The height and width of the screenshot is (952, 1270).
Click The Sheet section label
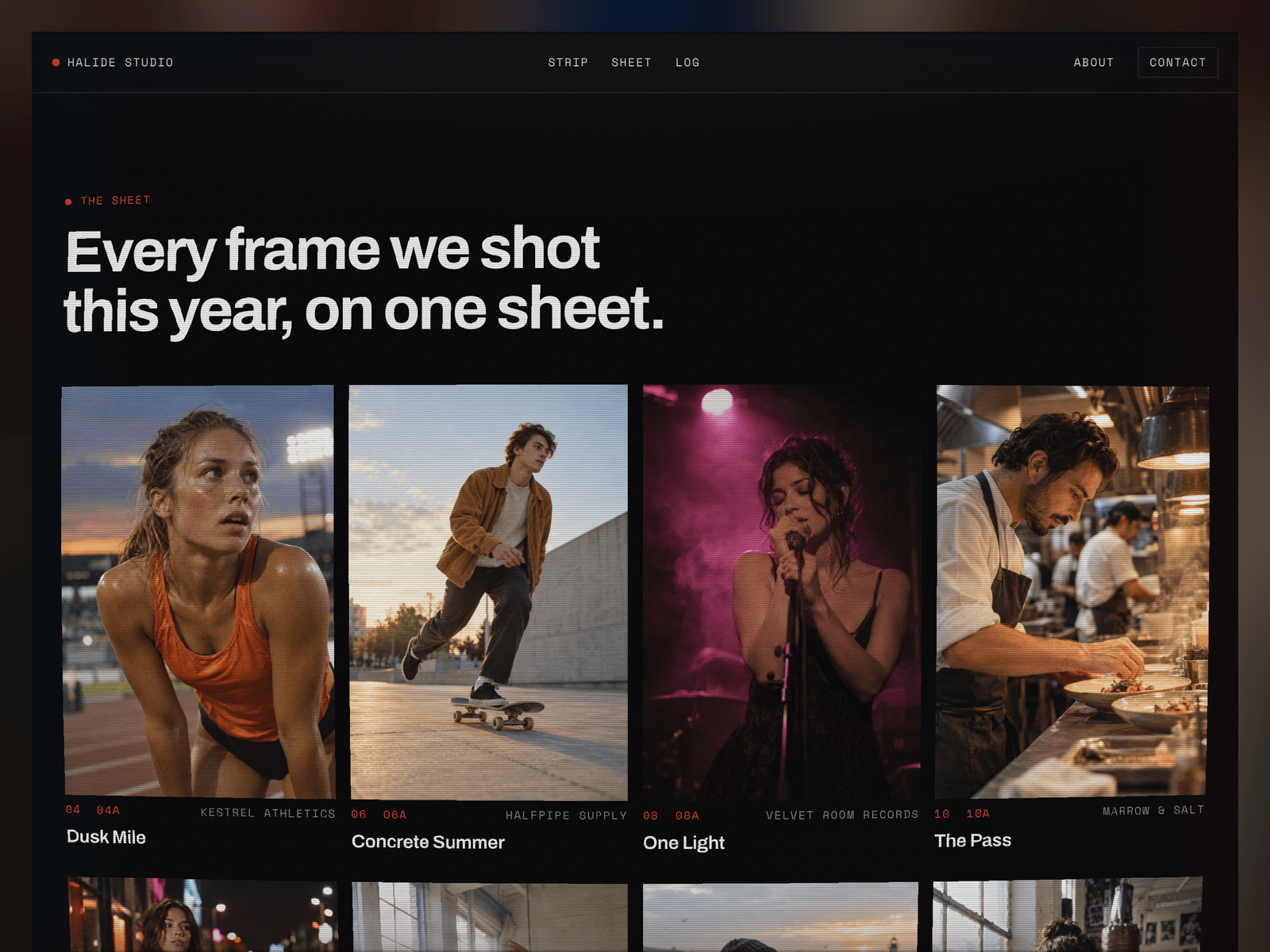[x=108, y=201]
